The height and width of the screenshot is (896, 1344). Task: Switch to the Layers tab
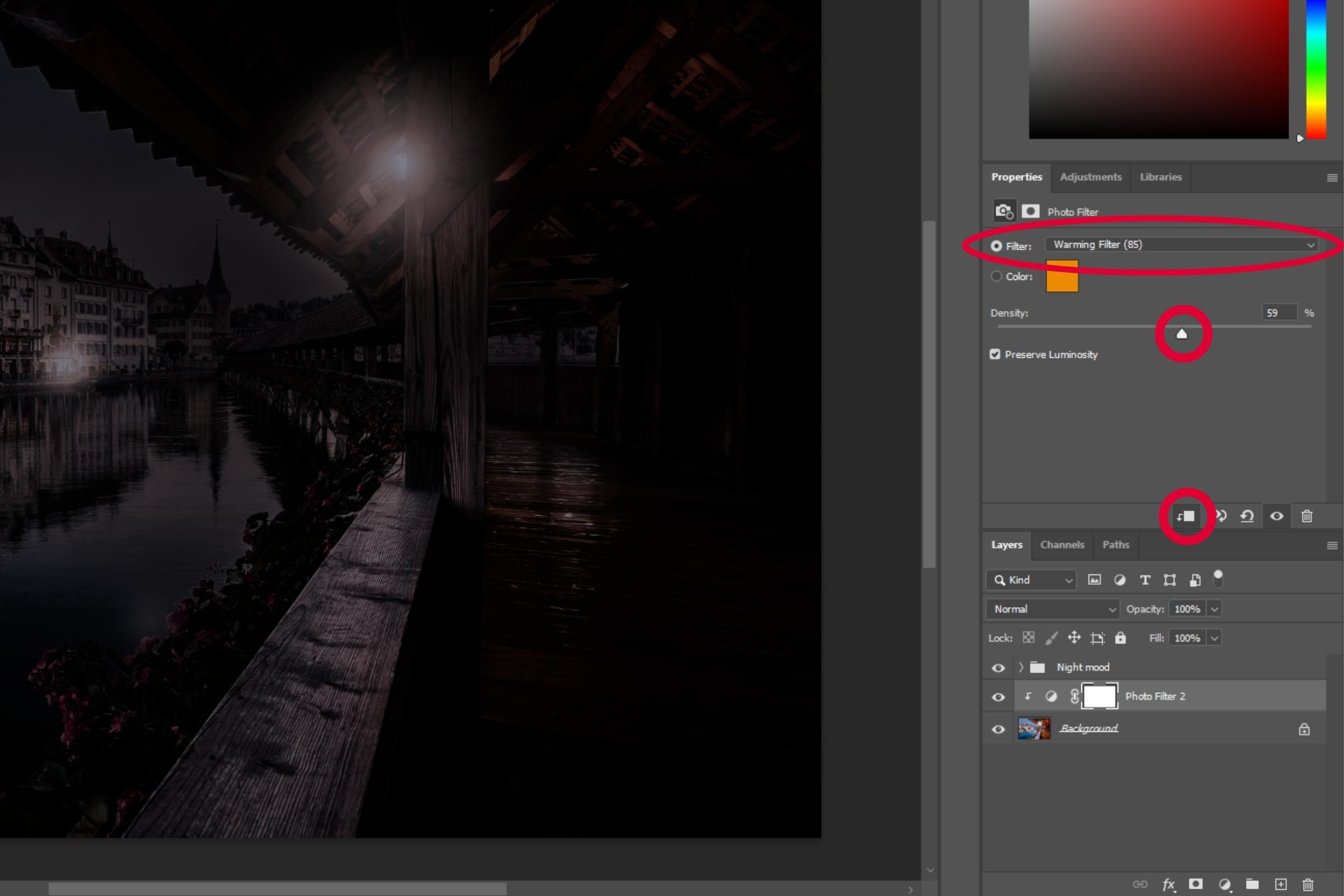pos(1007,545)
